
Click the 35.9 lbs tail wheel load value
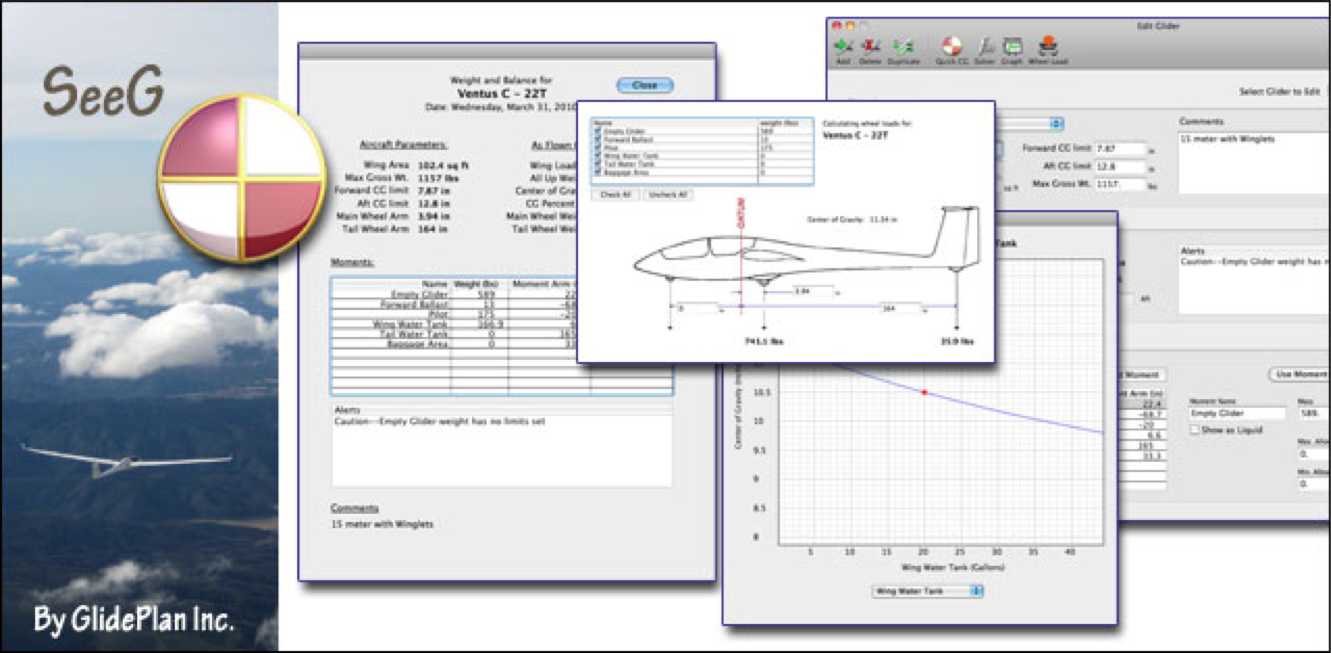958,341
